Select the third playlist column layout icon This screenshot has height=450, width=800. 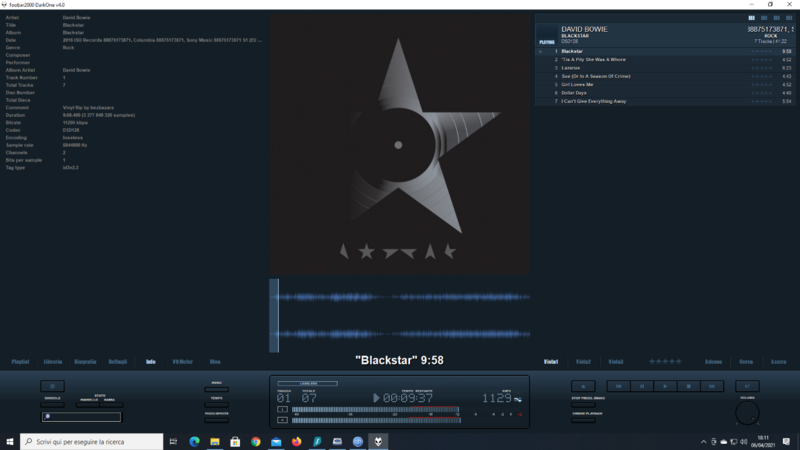coord(777,18)
